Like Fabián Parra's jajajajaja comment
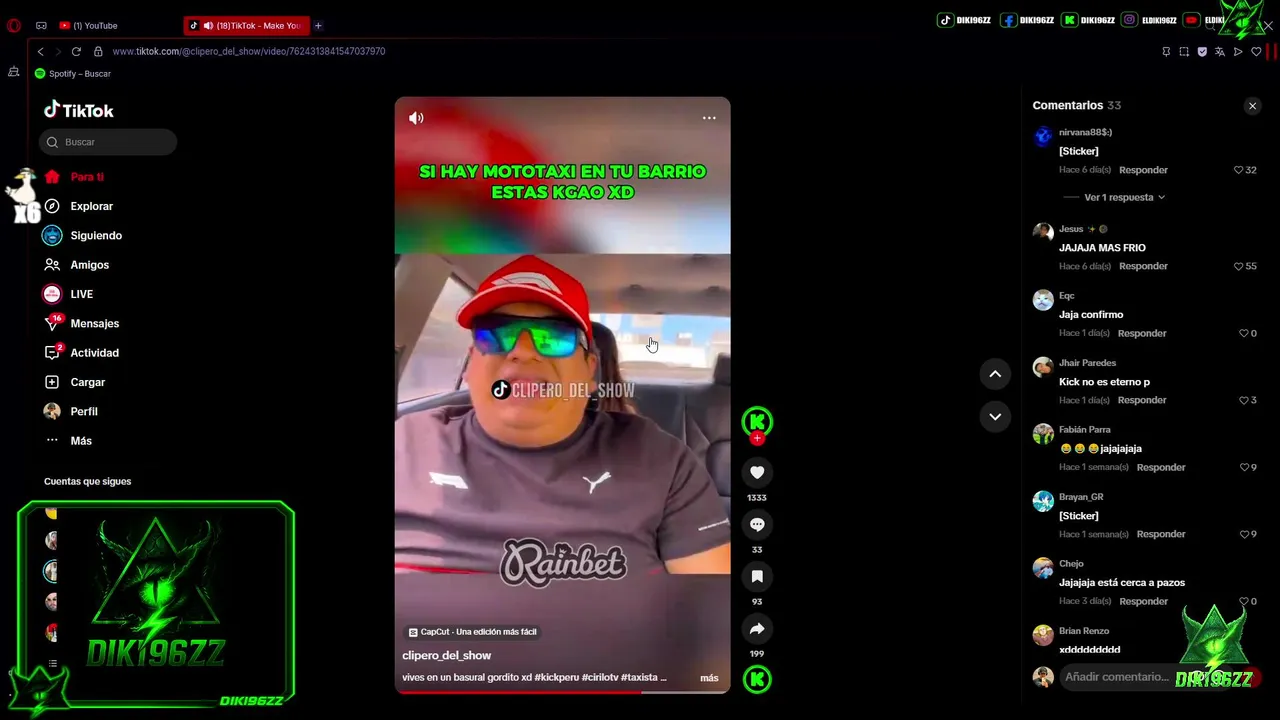 click(1243, 467)
